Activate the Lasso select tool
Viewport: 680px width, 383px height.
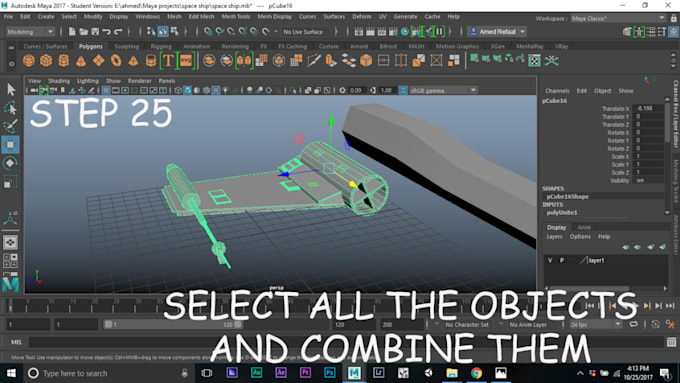(x=10, y=108)
